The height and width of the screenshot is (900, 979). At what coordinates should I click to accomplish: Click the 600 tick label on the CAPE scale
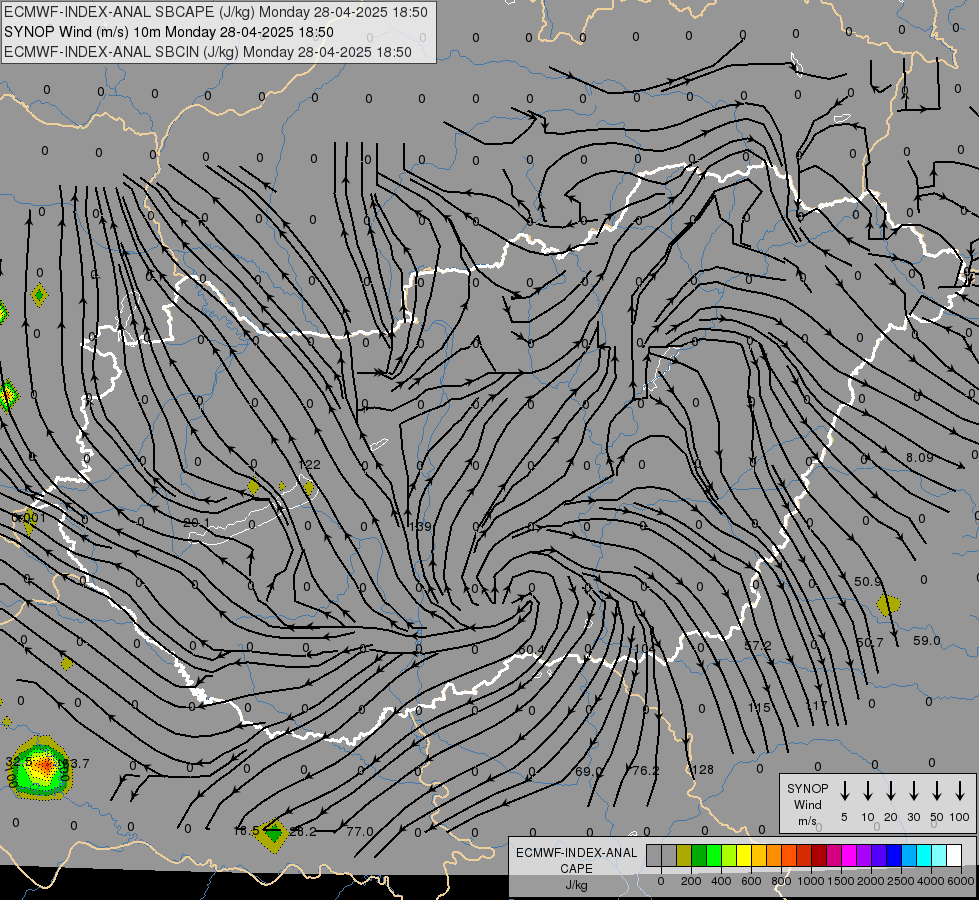(751, 881)
